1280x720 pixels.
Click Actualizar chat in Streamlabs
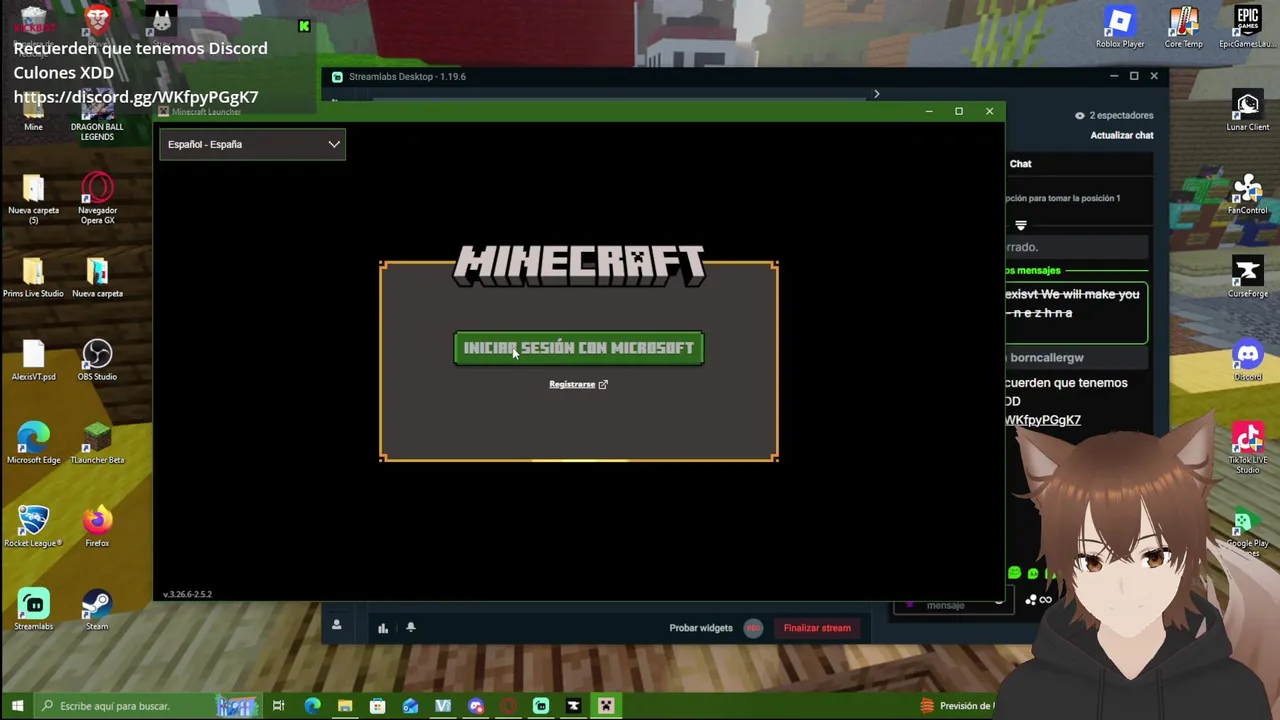pyautogui.click(x=1122, y=135)
